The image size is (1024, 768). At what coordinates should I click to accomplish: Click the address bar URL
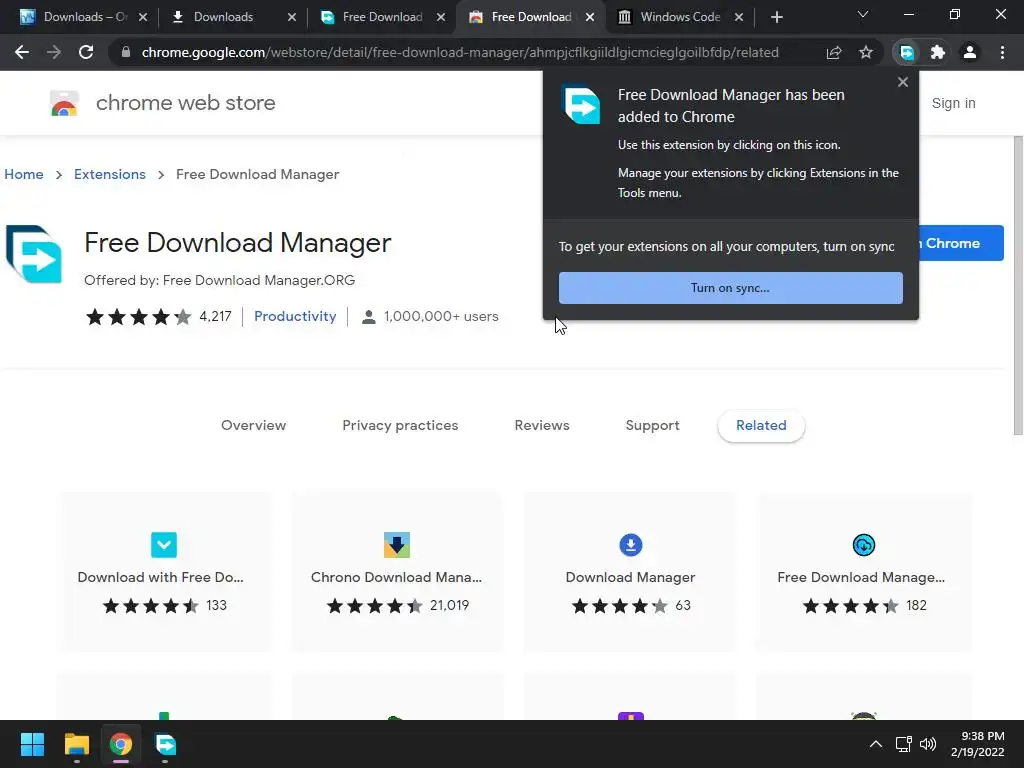(x=460, y=52)
